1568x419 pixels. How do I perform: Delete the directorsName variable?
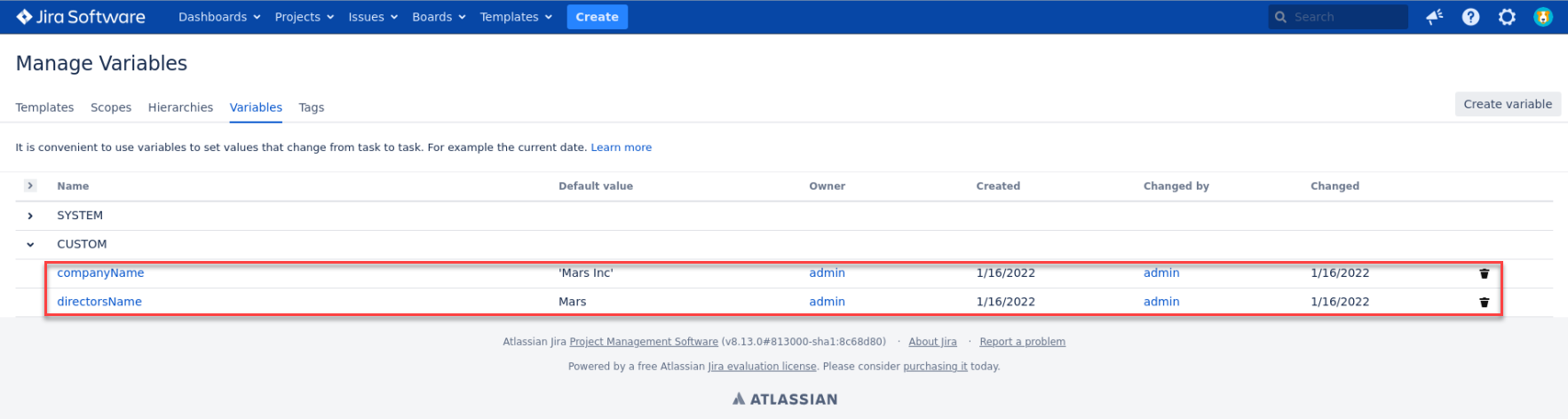(1484, 302)
